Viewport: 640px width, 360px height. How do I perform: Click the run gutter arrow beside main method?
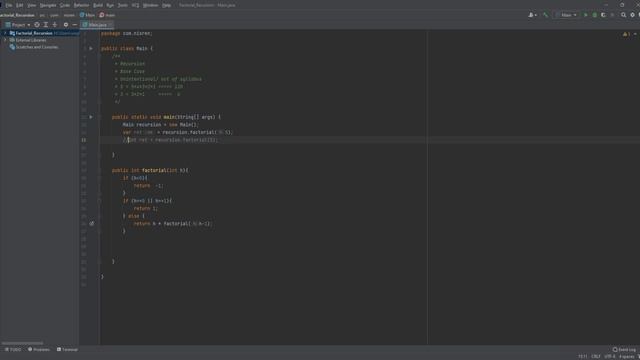[91, 117]
